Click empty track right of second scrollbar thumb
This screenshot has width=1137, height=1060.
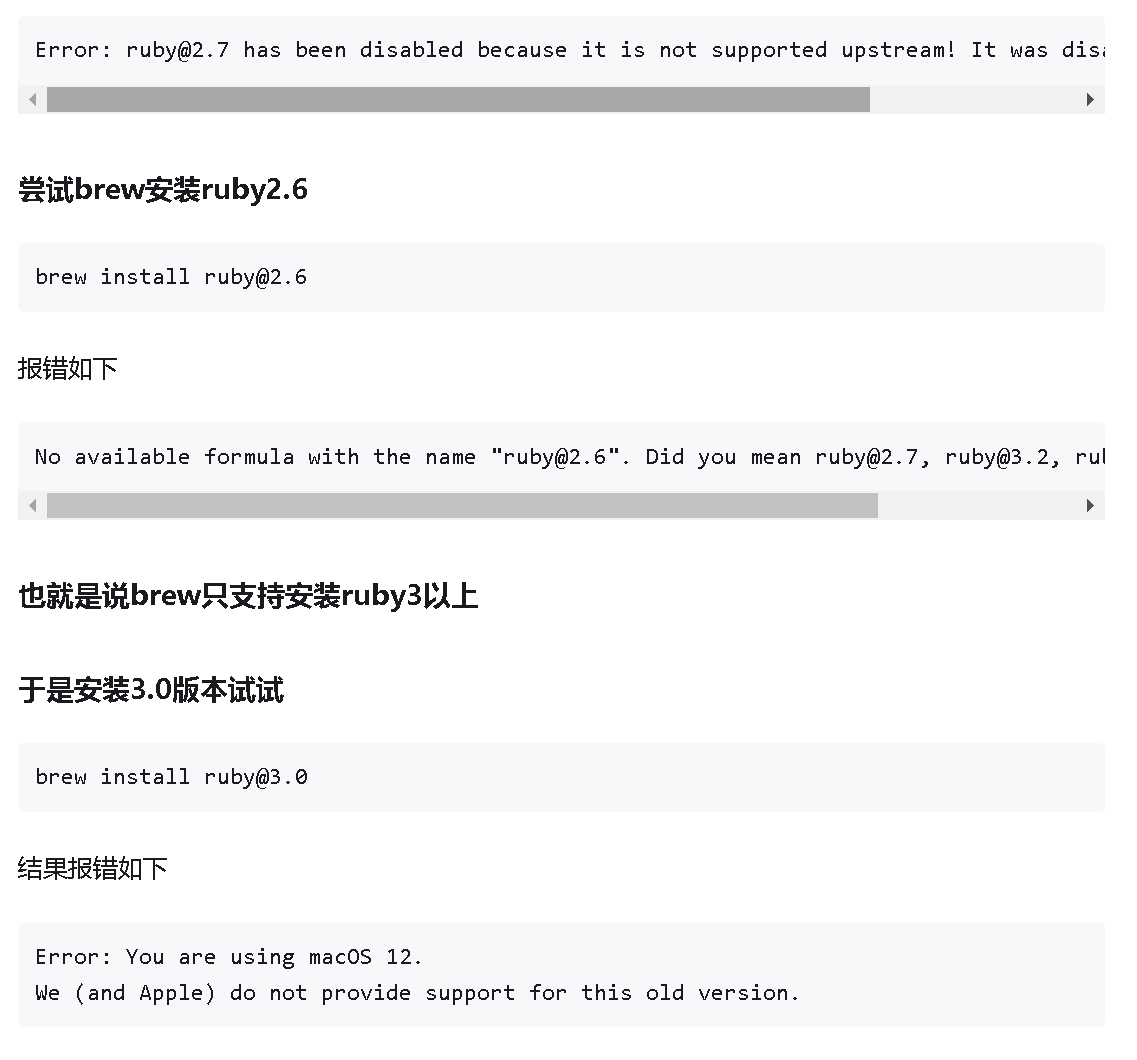point(977,506)
